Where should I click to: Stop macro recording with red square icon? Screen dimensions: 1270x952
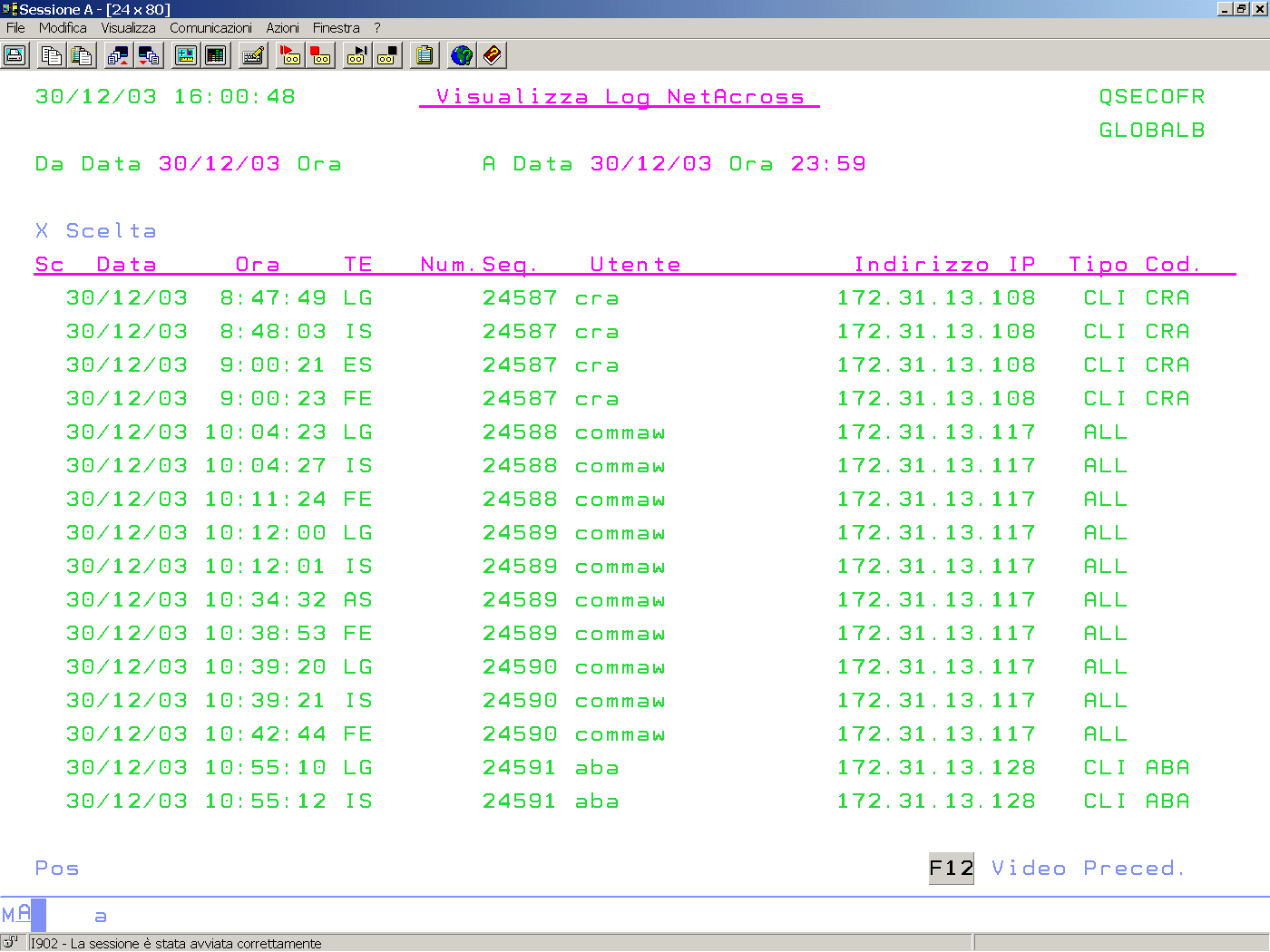tap(320, 55)
